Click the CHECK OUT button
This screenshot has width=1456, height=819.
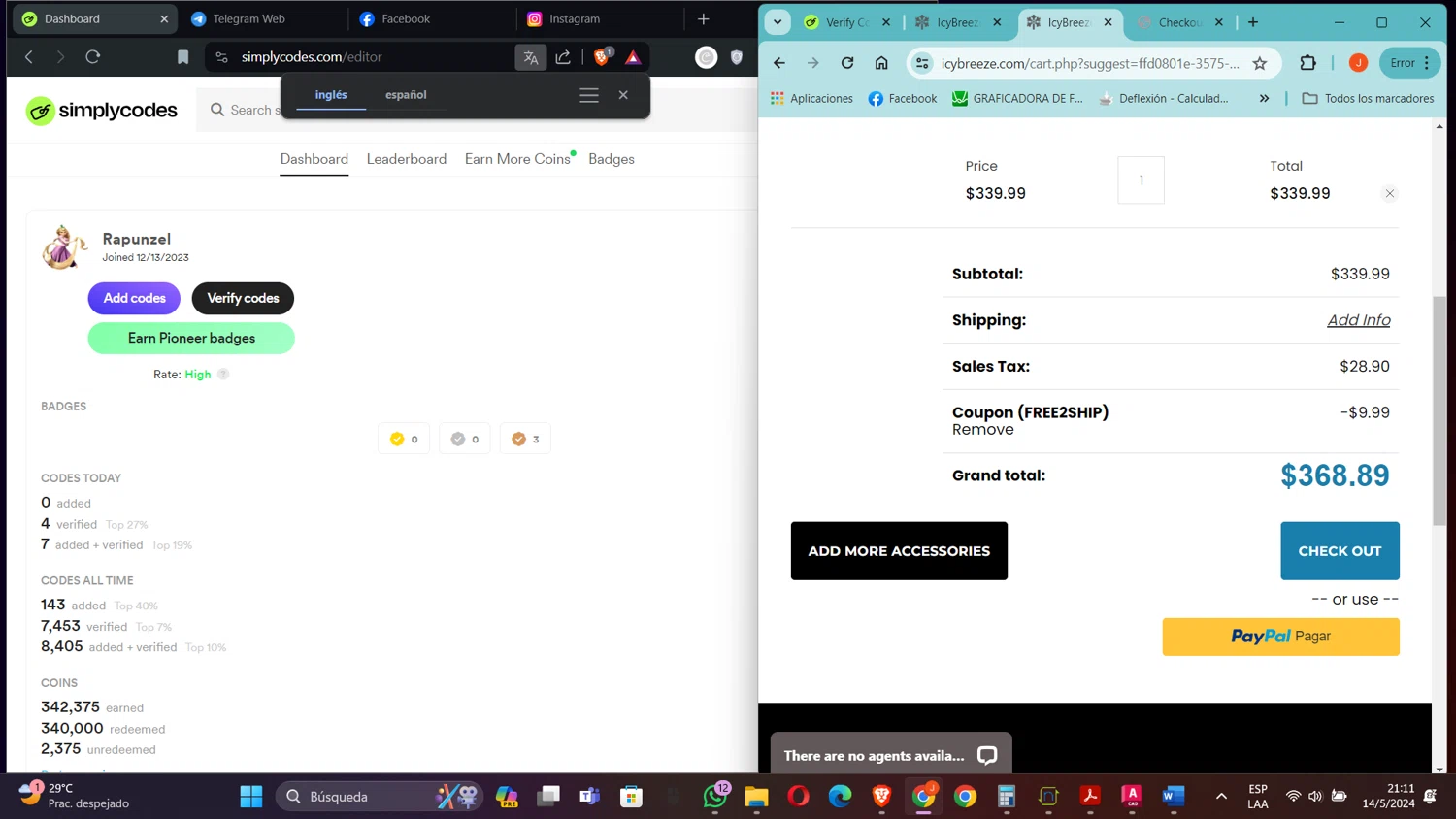coord(1340,551)
